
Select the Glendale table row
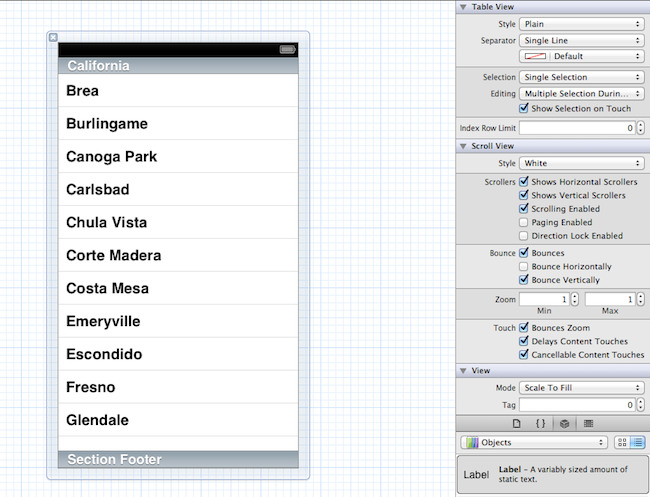click(178, 420)
